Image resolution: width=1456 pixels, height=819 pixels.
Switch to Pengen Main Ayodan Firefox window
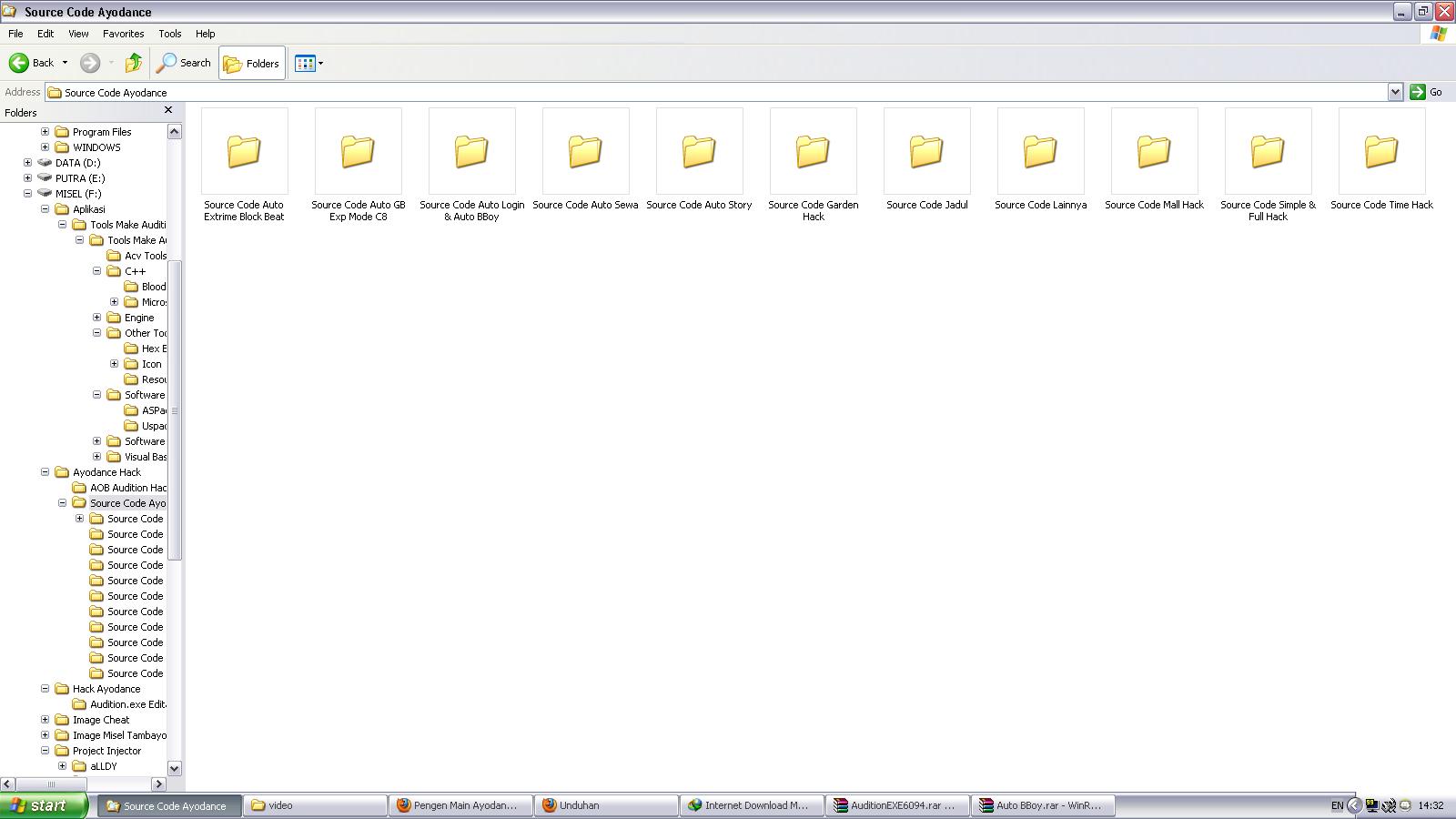(x=460, y=805)
